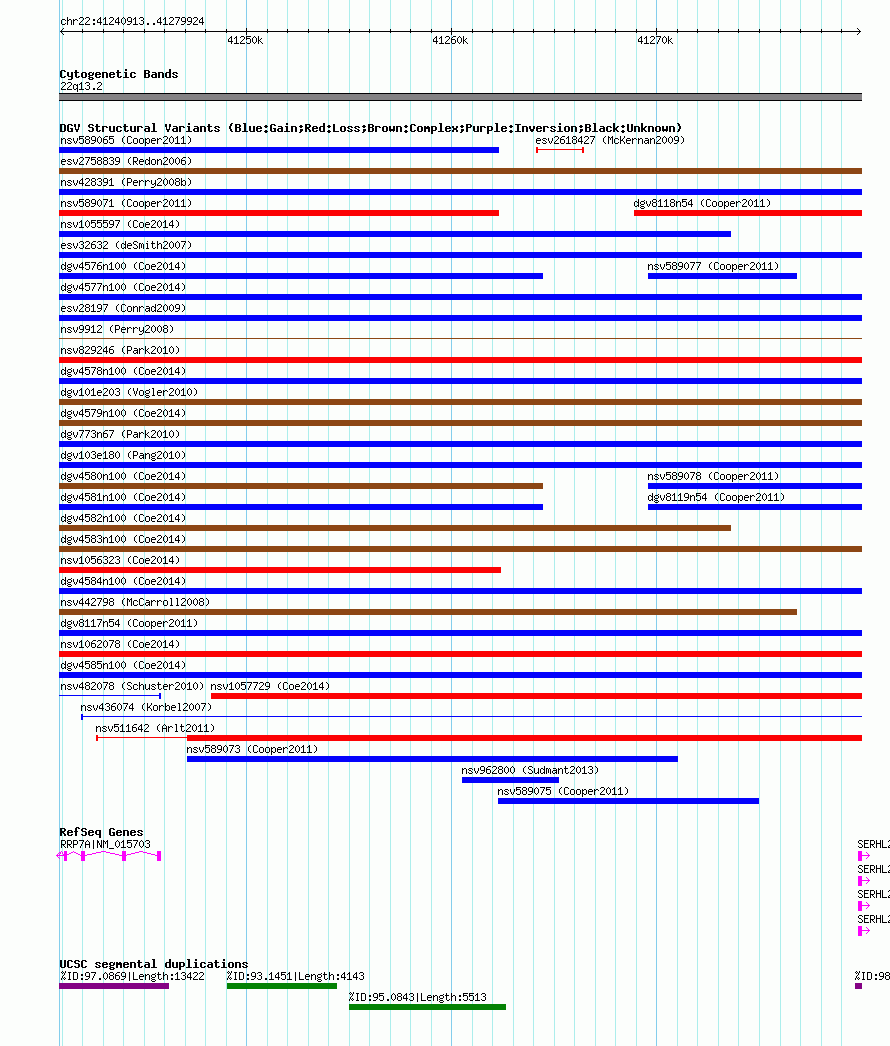The width and height of the screenshot is (890, 1046).
Task: Select dgv4584n100 (Coe2014) label
Action: tap(123, 582)
